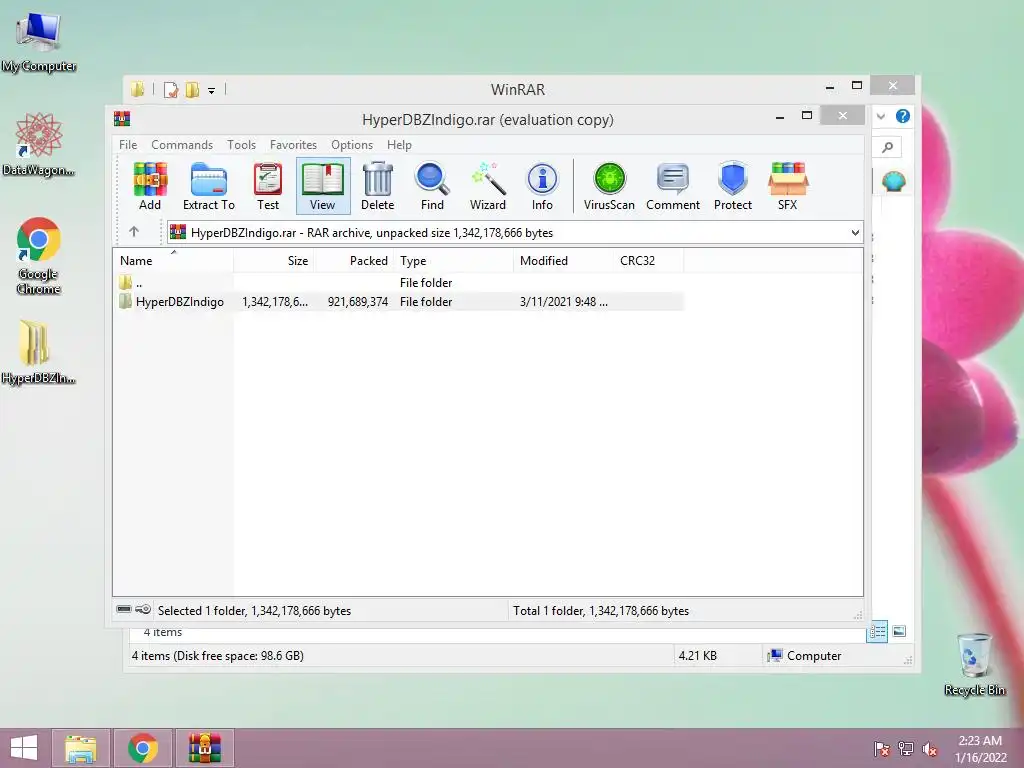Sort by Name column header
Viewport: 1024px width, 768px height.
click(x=173, y=260)
